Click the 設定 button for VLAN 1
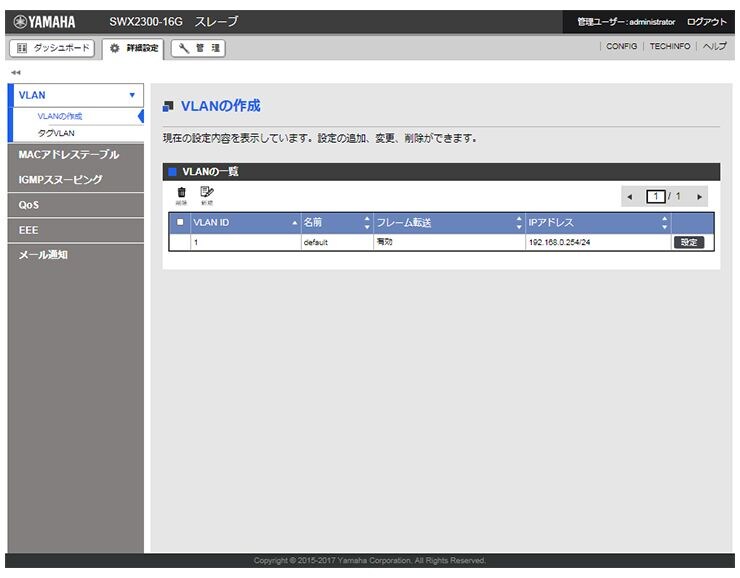Screen dimensions: 740x578 pyautogui.click(x=688, y=242)
